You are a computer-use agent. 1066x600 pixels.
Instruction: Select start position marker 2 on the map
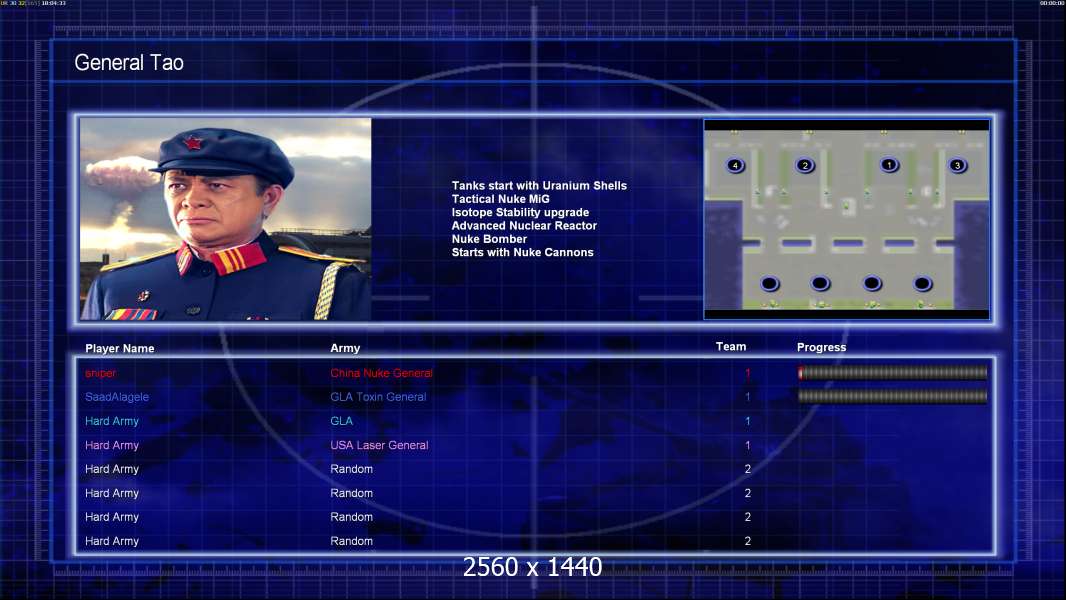805,166
